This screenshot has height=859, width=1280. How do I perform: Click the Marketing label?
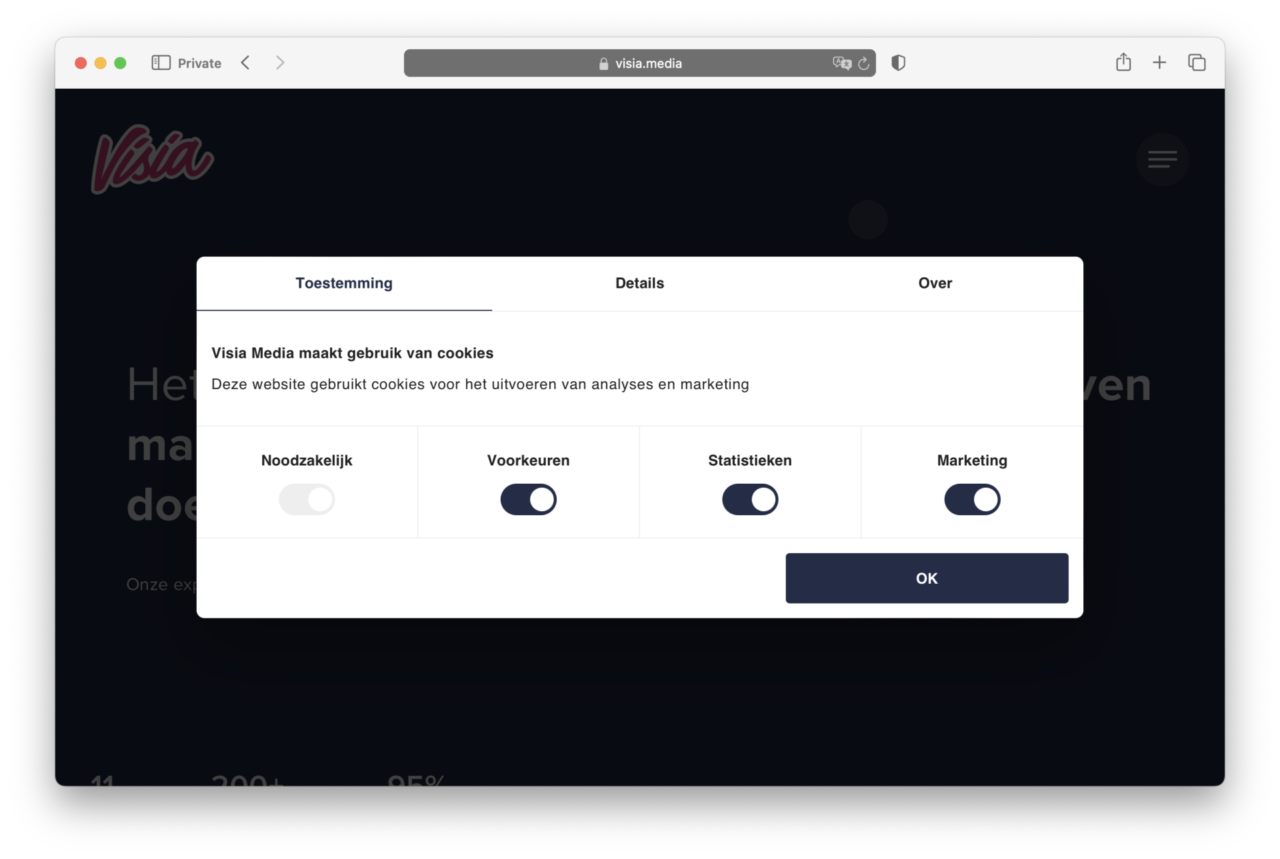click(x=972, y=461)
